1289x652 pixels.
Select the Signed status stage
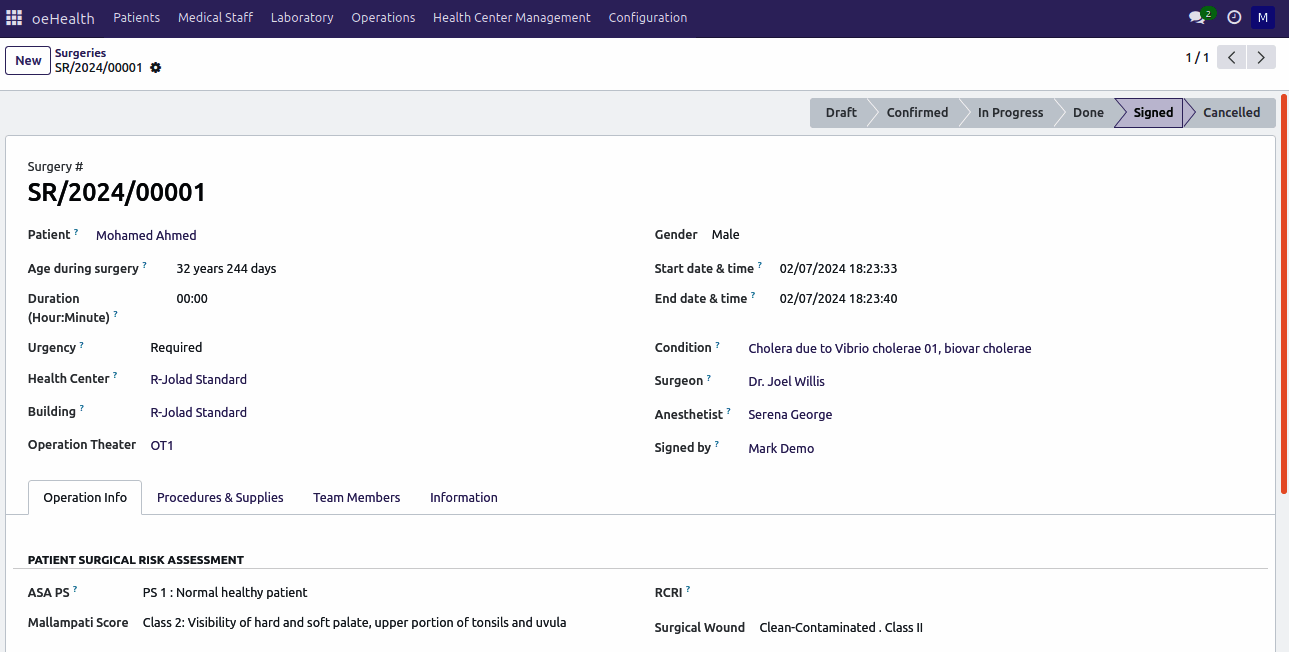(1153, 113)
